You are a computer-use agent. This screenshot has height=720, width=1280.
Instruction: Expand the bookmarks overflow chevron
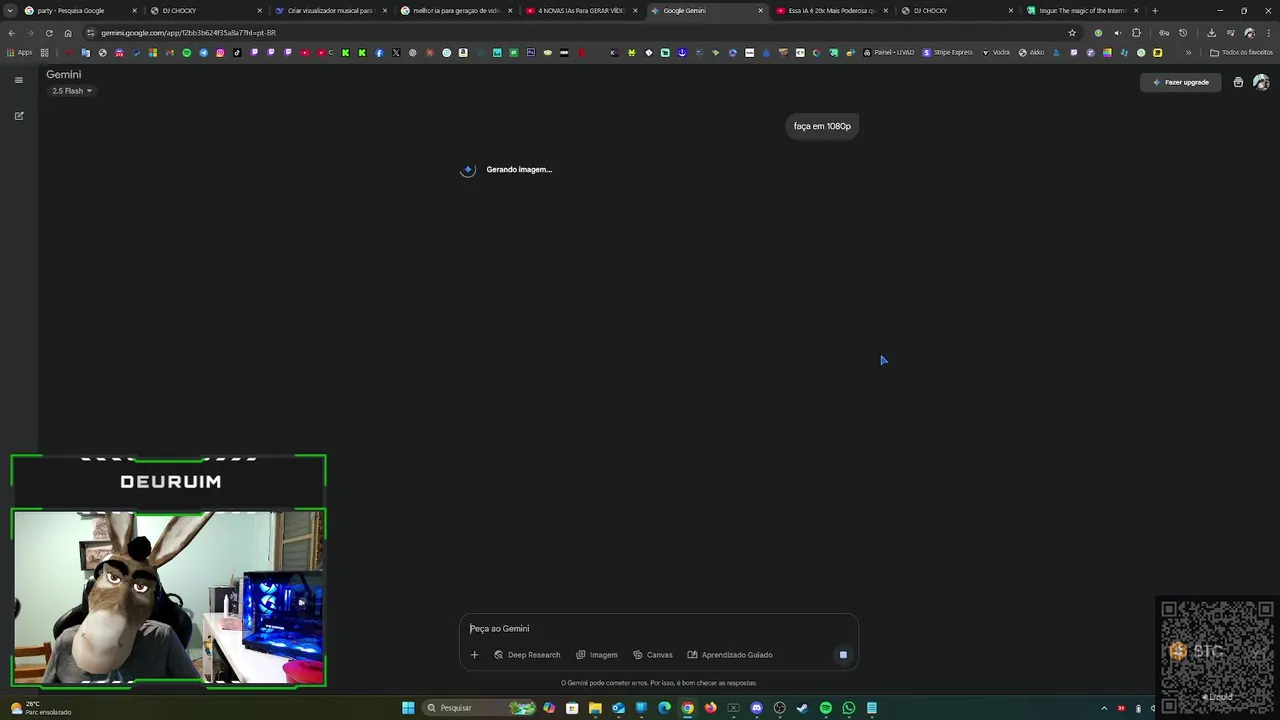pyautogui.click(x=1188, y=53)
